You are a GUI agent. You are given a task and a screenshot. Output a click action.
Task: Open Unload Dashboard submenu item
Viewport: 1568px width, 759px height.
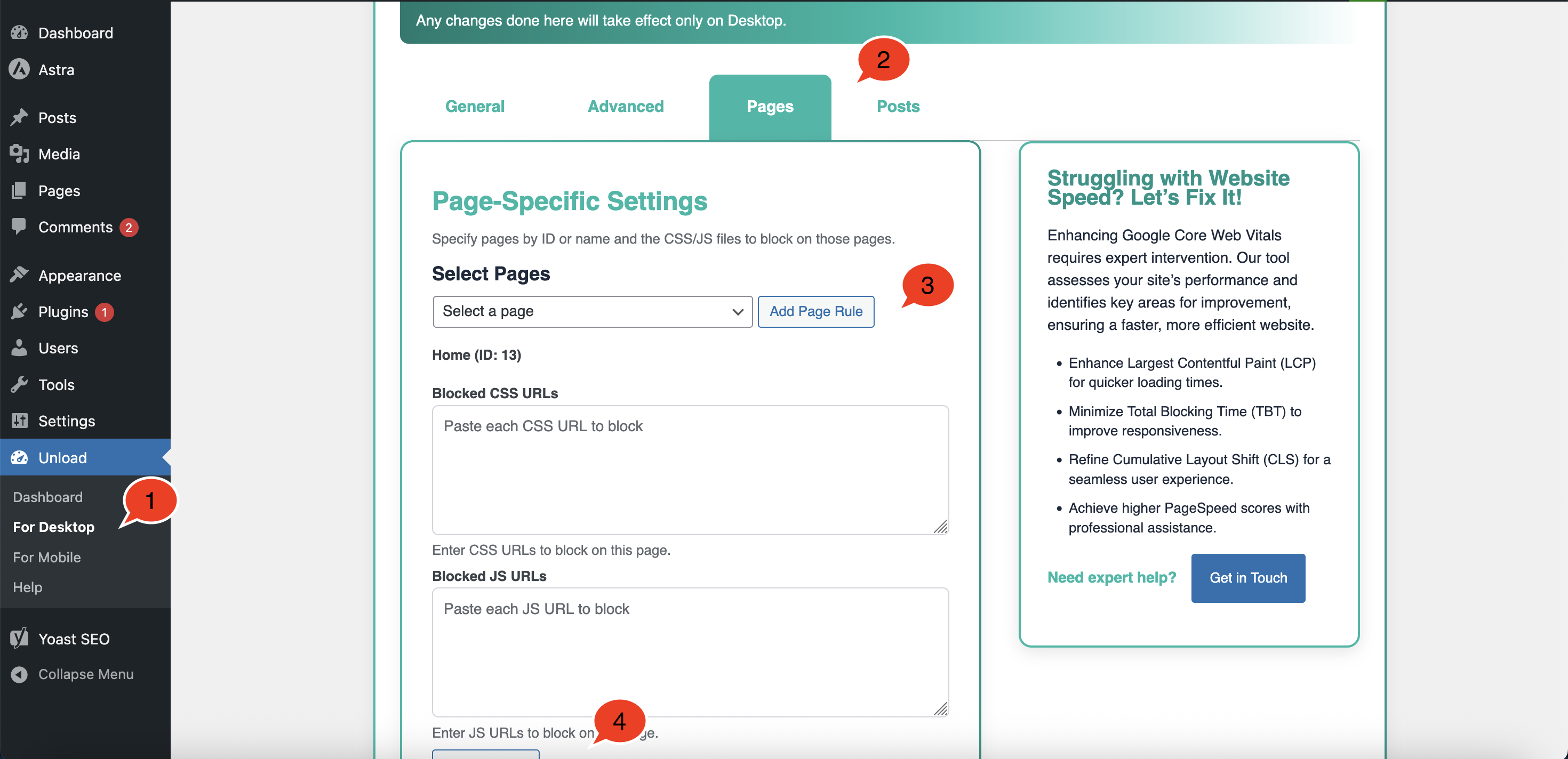coord(47,497)
